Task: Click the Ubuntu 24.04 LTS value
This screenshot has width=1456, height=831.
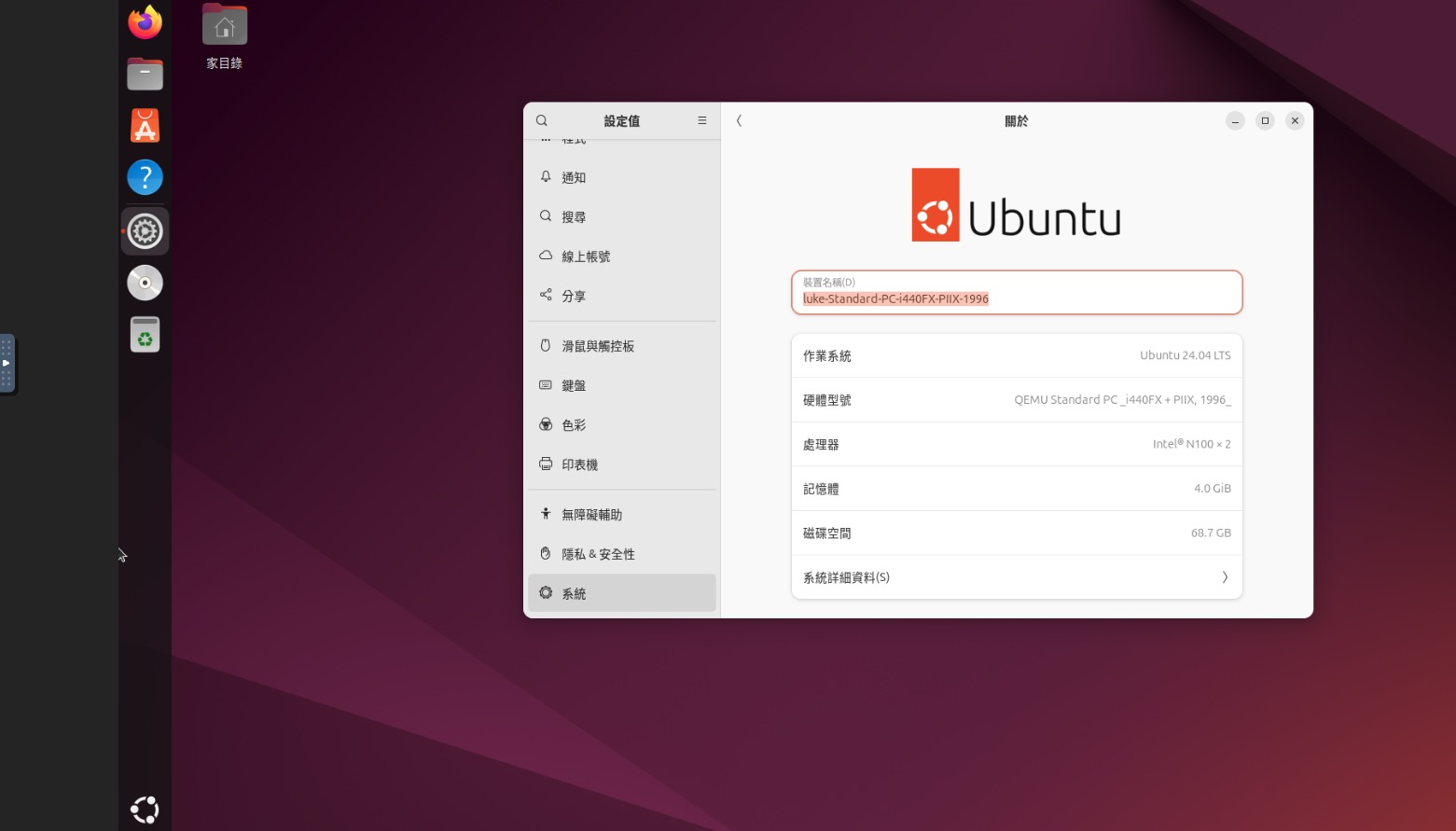Action: click(1186, 355)
